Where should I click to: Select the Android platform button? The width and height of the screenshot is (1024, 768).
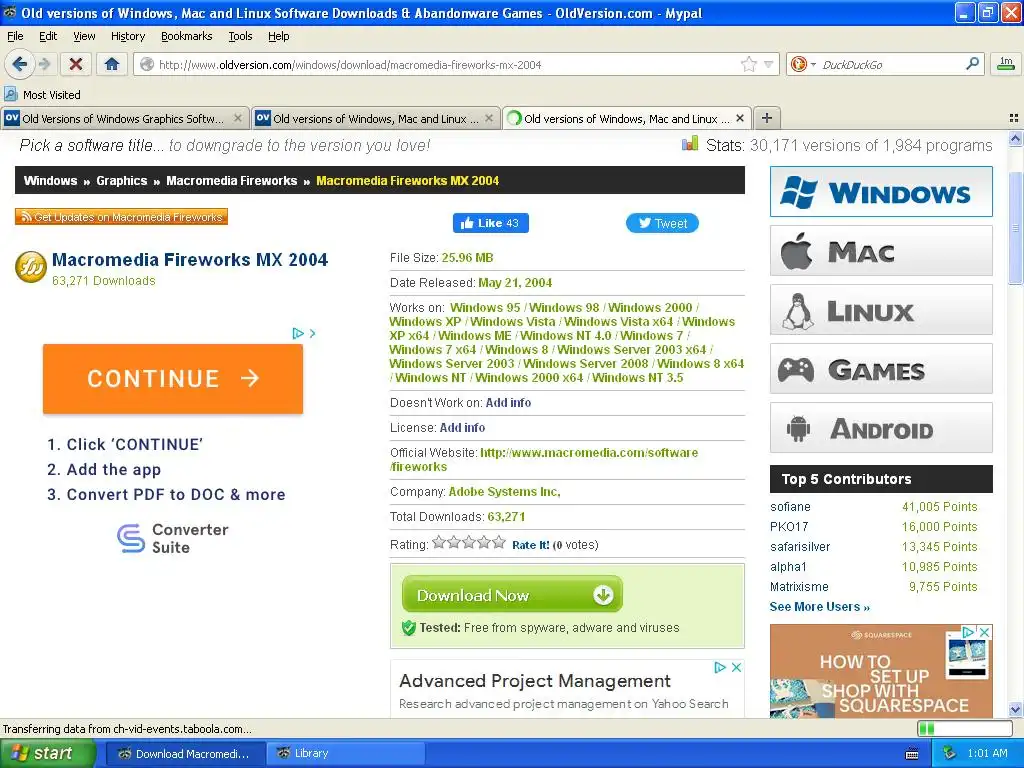(881, 428)
